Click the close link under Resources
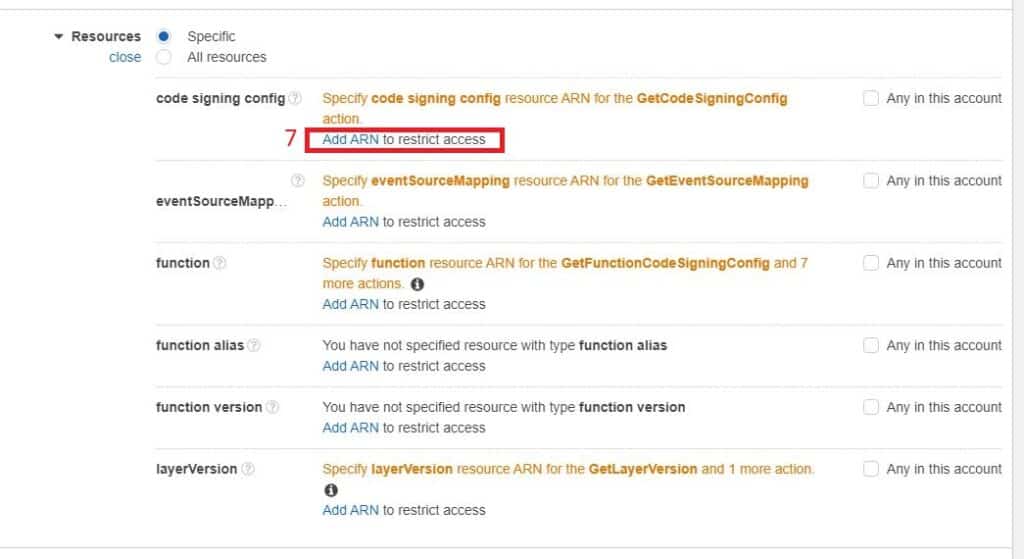This screenshot has width=1024, height=559. pyautogui.click(x=125, y=57)
